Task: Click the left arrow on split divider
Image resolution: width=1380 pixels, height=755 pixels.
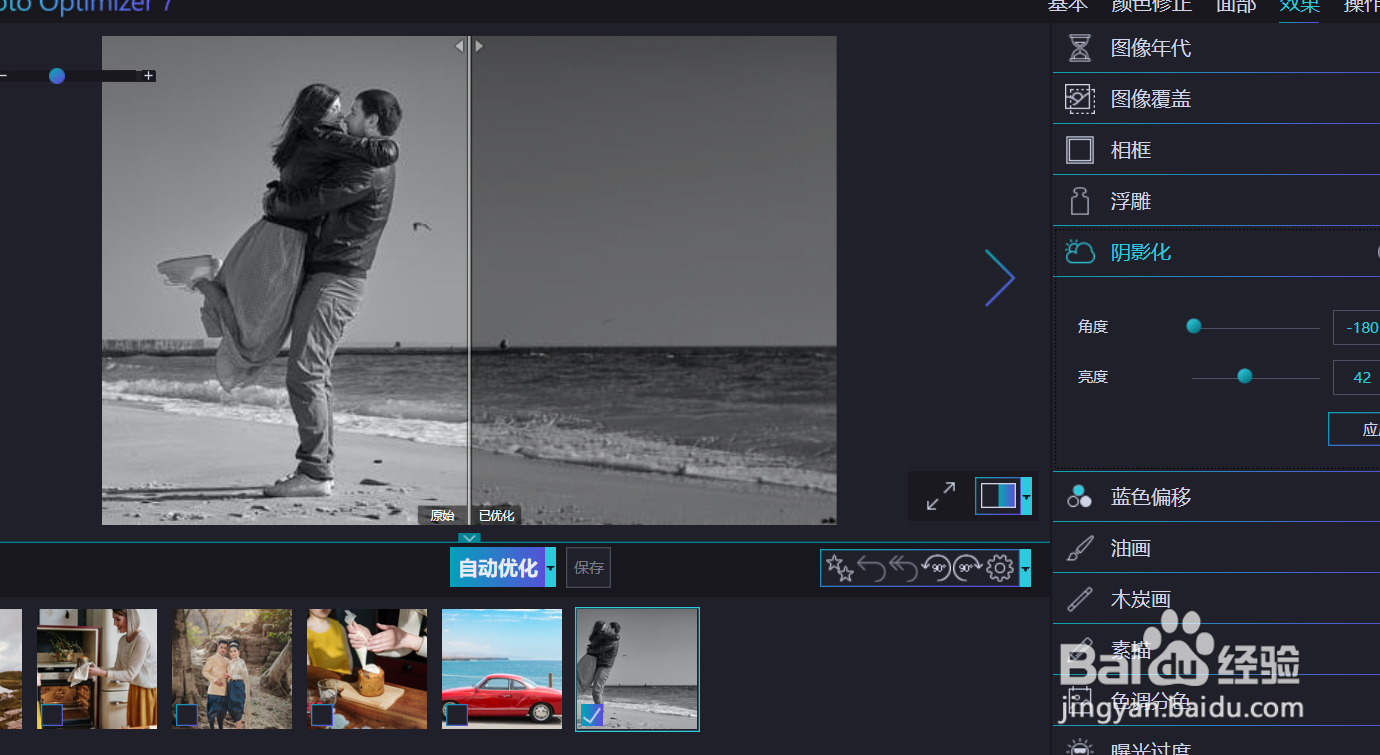Action: pos(460,46)
